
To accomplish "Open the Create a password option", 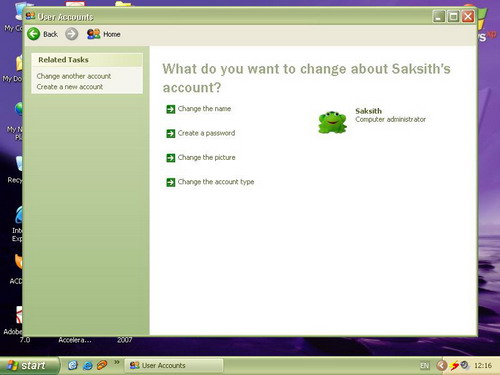I will point(206,133).
